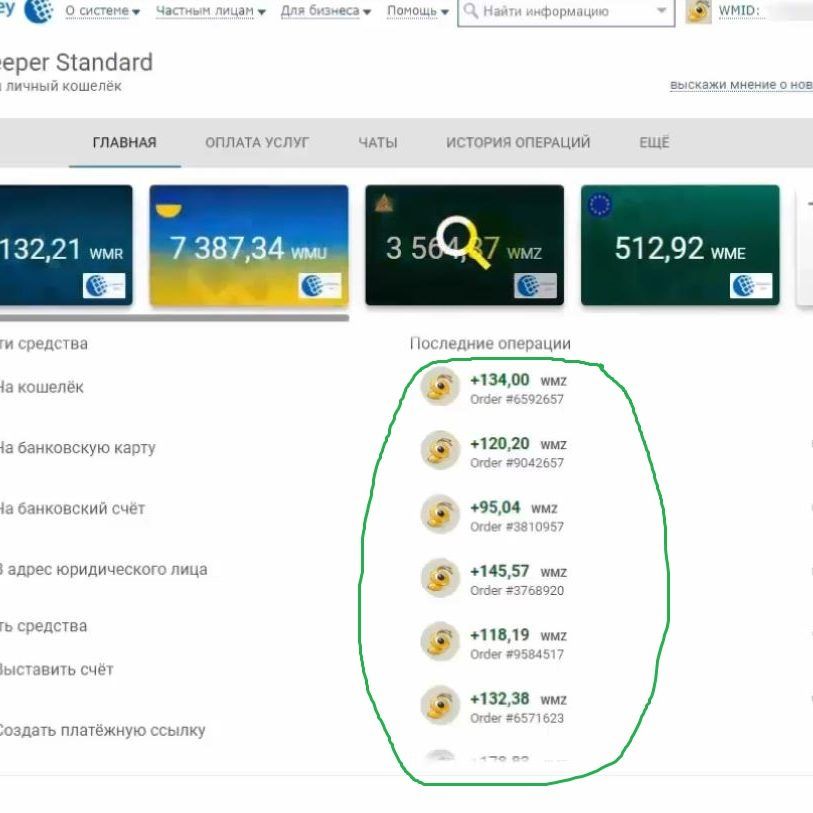
Task: Click the ant avatar beside the +134,00 operation
Action: point(440,386)
